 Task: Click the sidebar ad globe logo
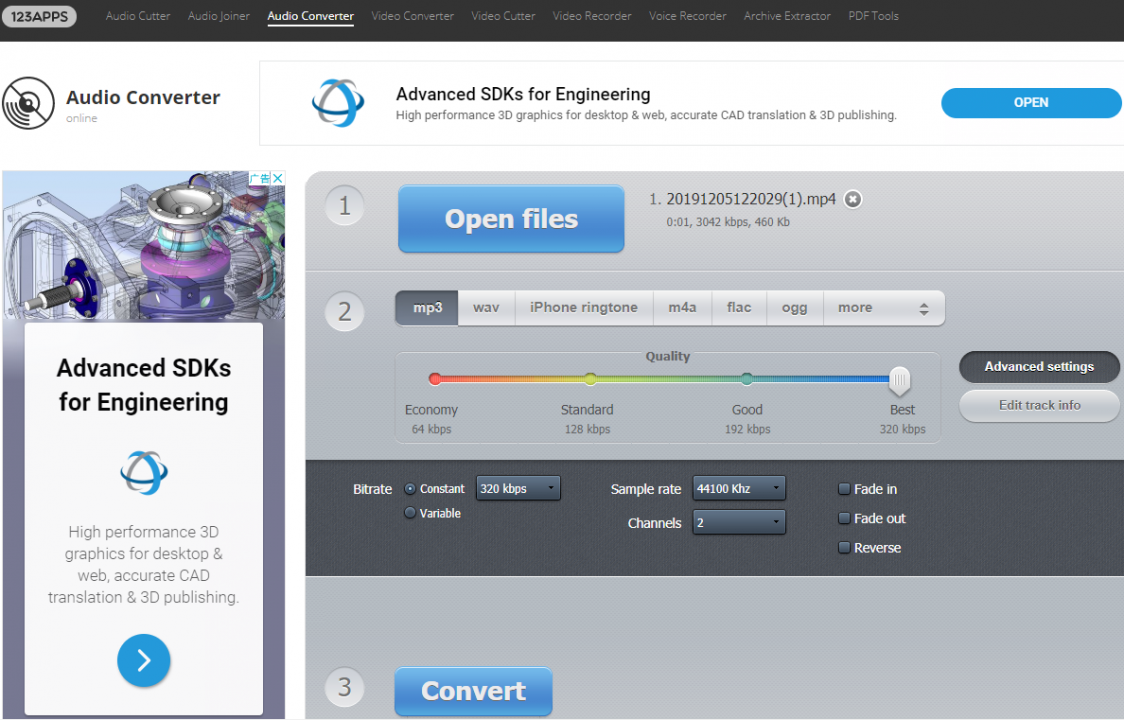pyautogui.click(x=144, y=473)
